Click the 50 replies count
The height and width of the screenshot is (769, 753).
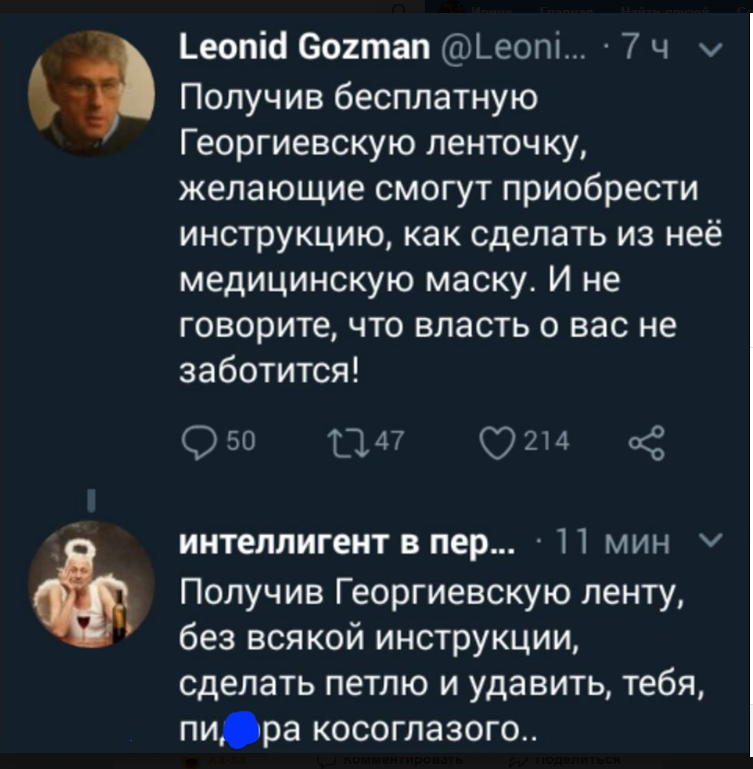tap(241, 440)
